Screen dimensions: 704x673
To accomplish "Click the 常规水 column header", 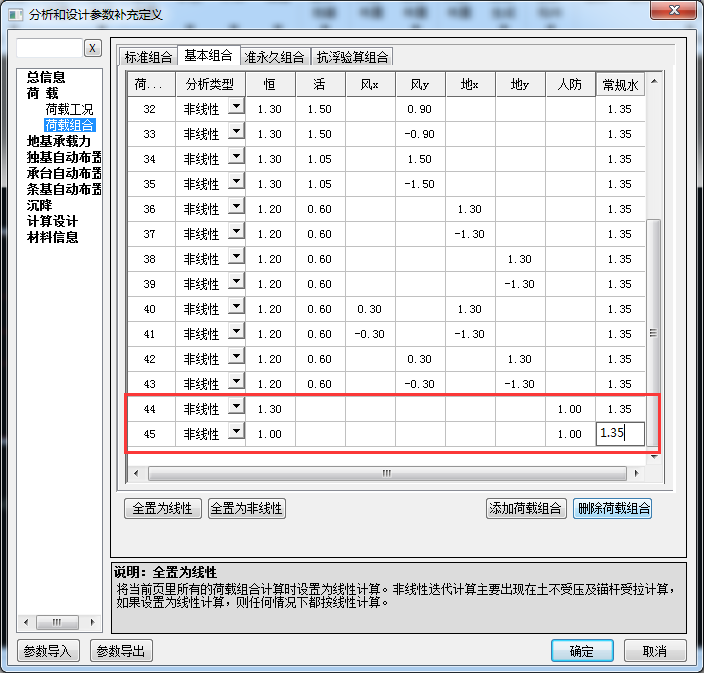I will [x=620, y=84].
